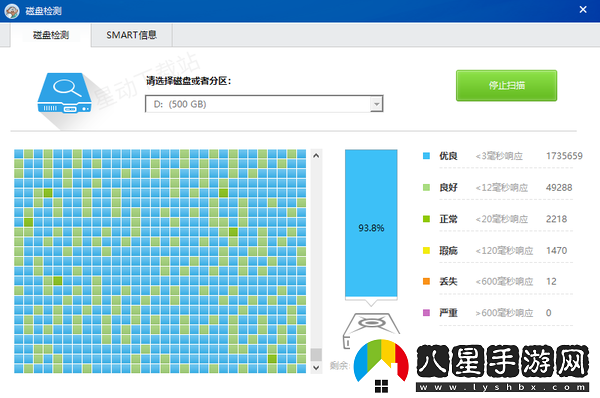Open the D: (500 GB) disk dropdown
Viewport: 600px width, 398px height.
[x=264, y=104]
